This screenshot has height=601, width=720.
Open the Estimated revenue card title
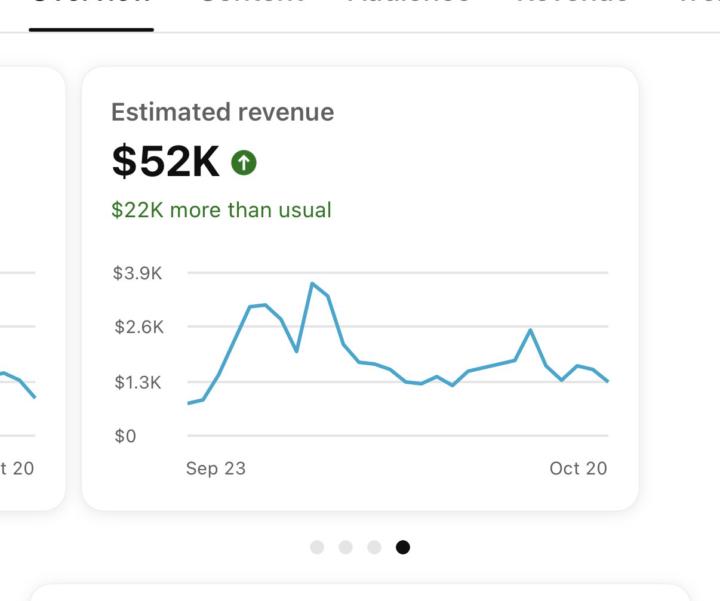223,112
